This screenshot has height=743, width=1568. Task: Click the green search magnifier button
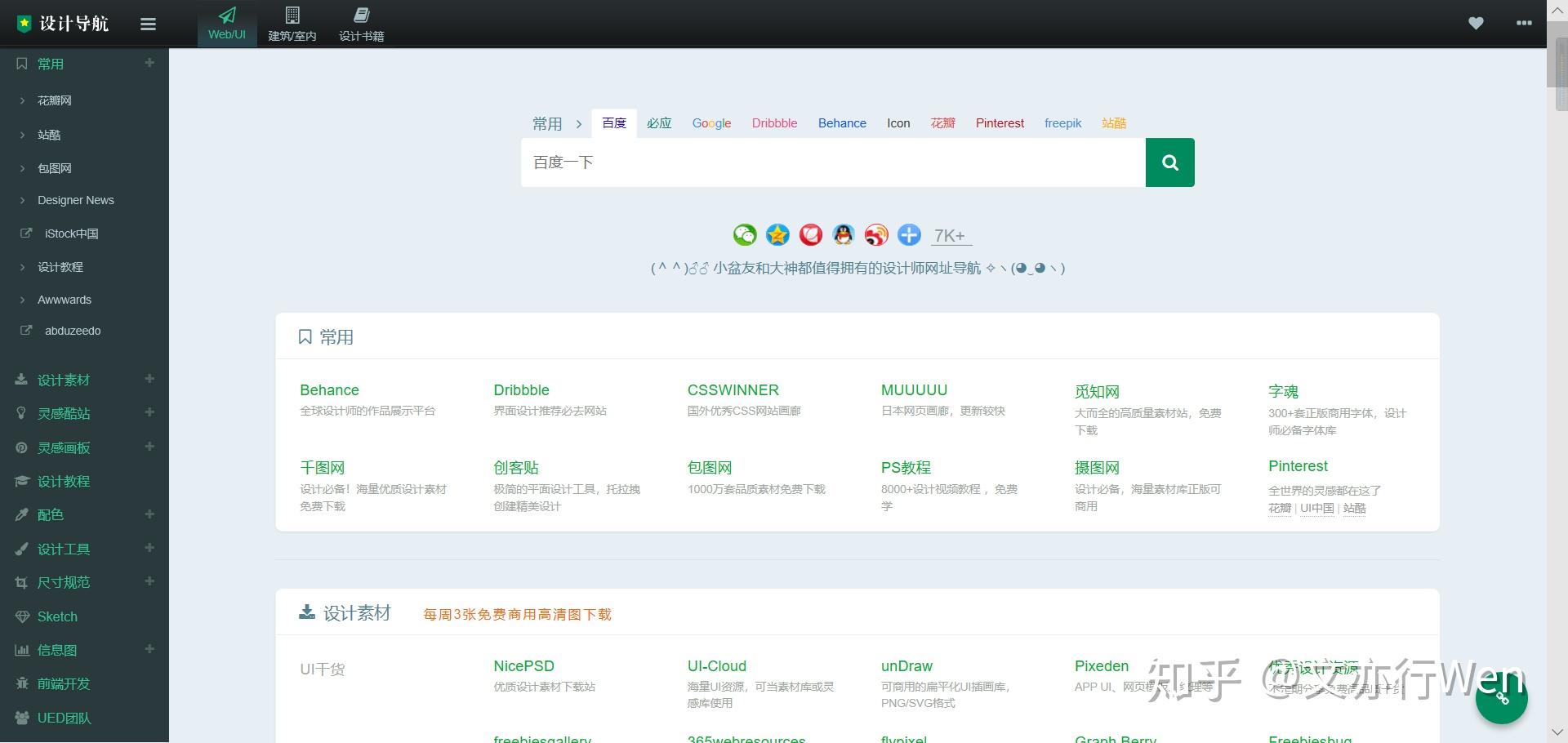(x=1169, y=162)
